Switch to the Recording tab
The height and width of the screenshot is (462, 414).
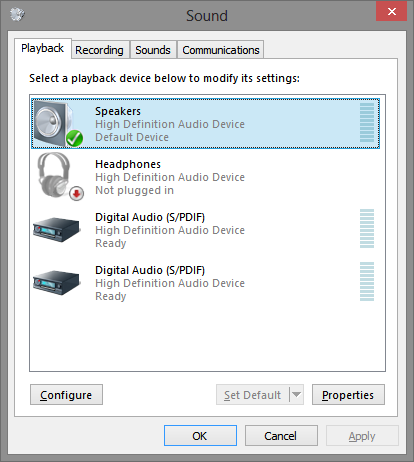[100, 50]
